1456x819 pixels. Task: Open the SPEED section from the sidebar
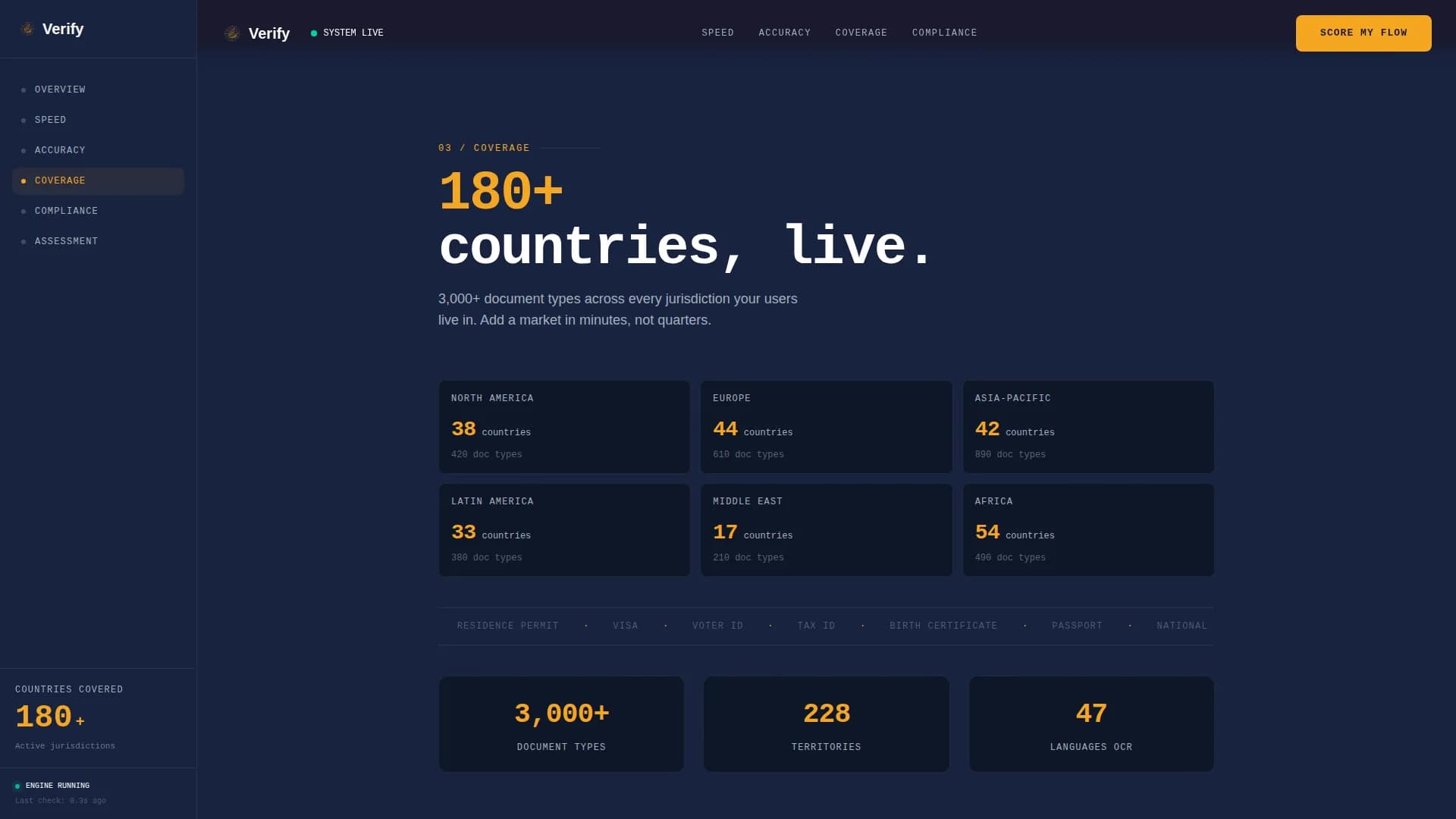click(50, 120)
